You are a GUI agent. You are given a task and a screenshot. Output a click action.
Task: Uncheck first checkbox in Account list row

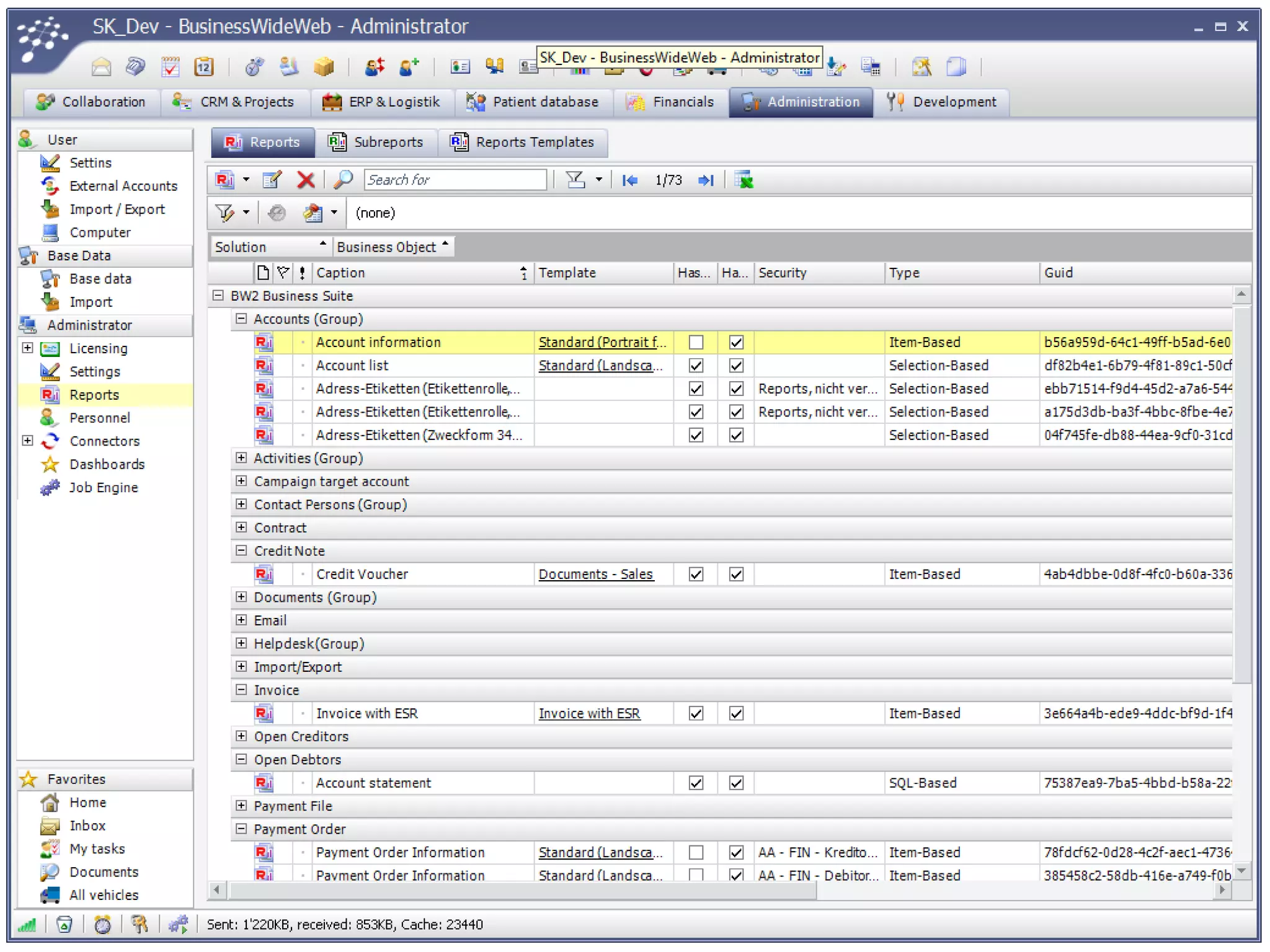696,366
